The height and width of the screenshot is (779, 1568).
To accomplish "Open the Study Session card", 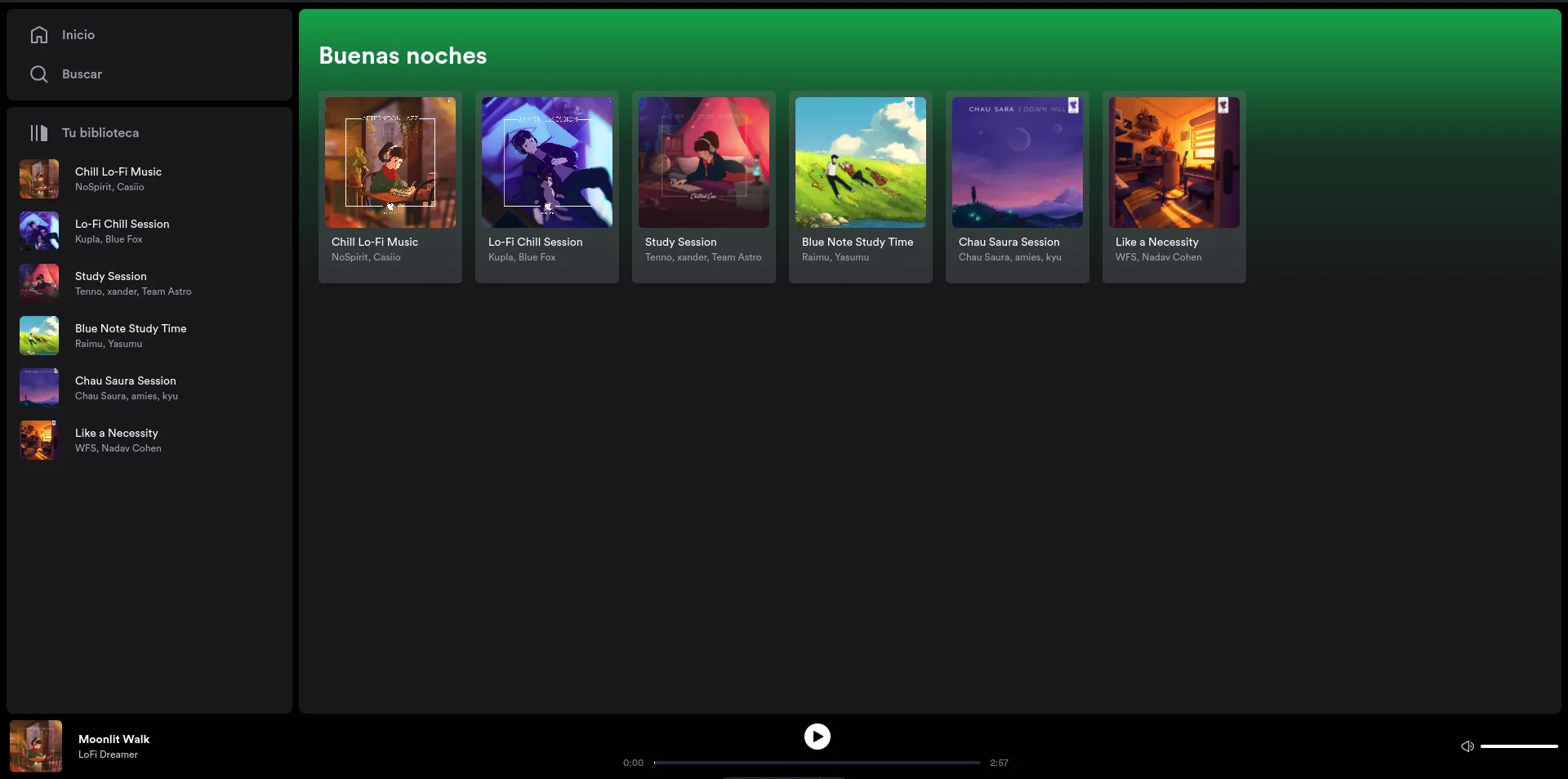I will (x=703, y=187).
